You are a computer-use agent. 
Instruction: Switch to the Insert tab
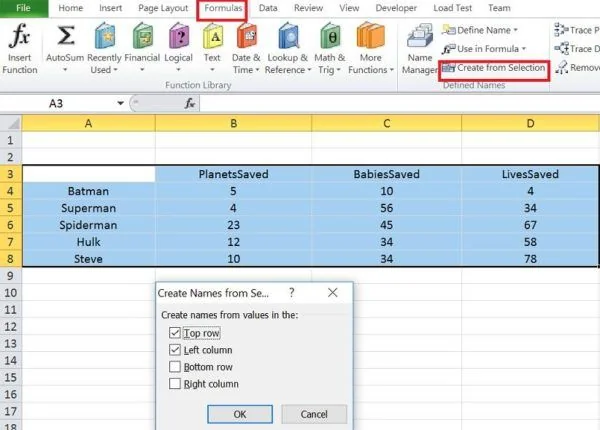coord(111,8)
